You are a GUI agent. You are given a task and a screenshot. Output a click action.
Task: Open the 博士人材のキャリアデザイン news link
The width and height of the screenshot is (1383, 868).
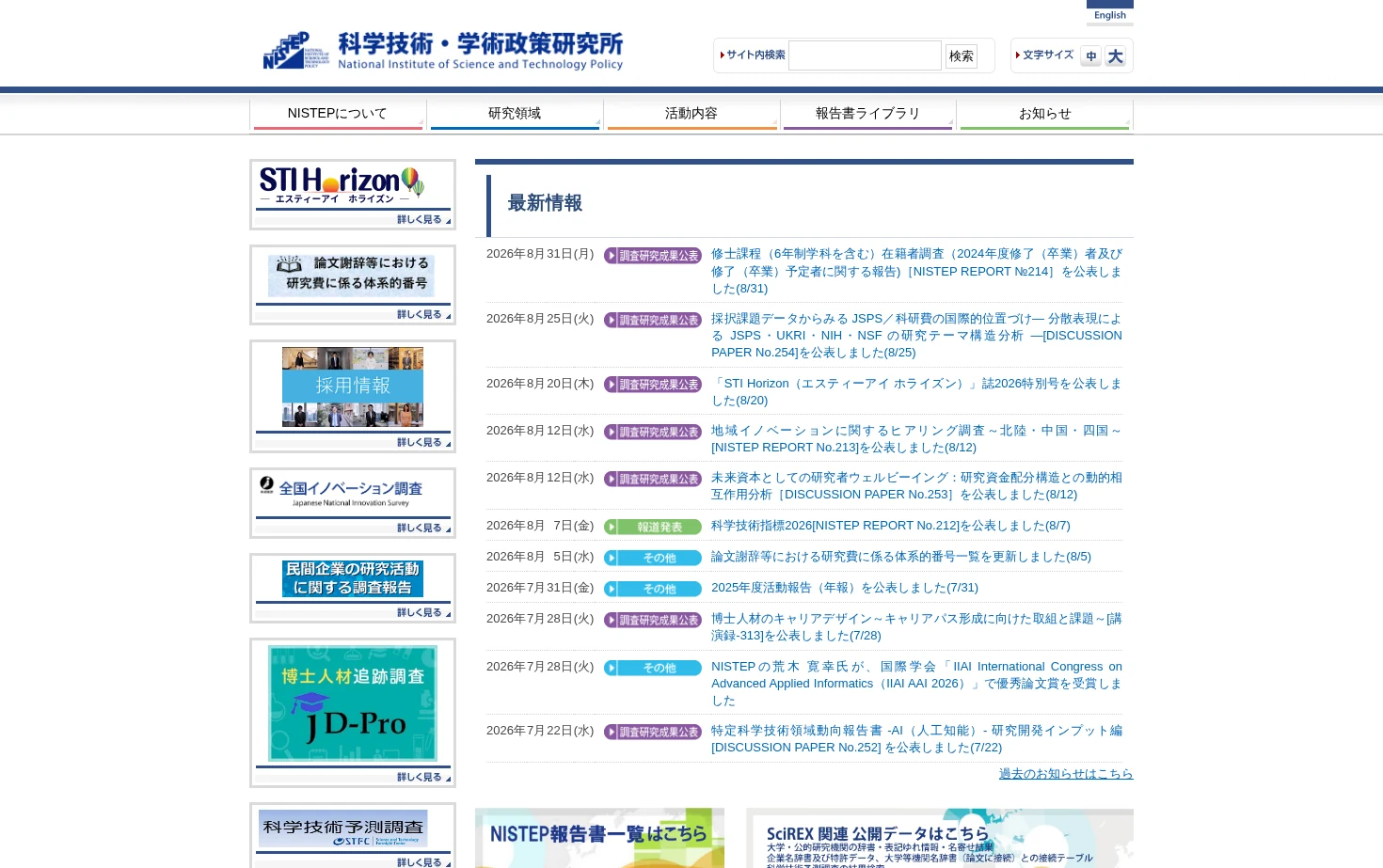[x=916, y=627]
